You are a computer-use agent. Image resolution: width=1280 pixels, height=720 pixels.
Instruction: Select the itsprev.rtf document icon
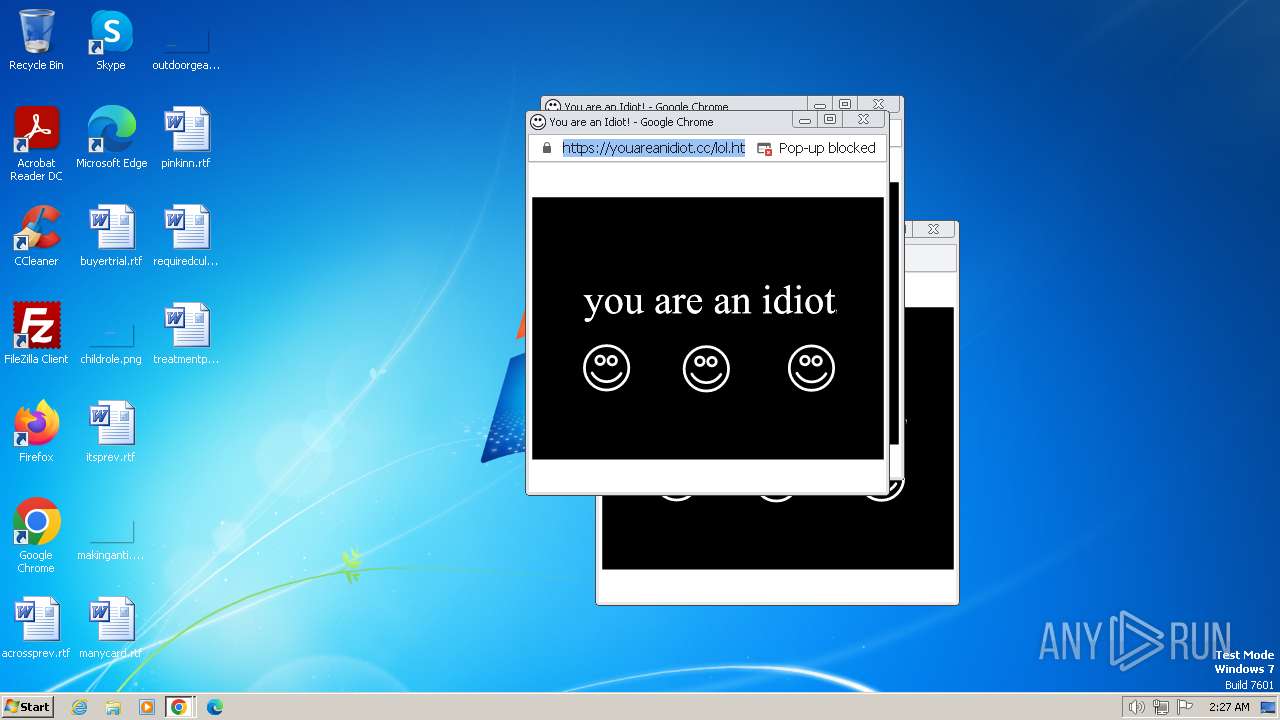111,432
